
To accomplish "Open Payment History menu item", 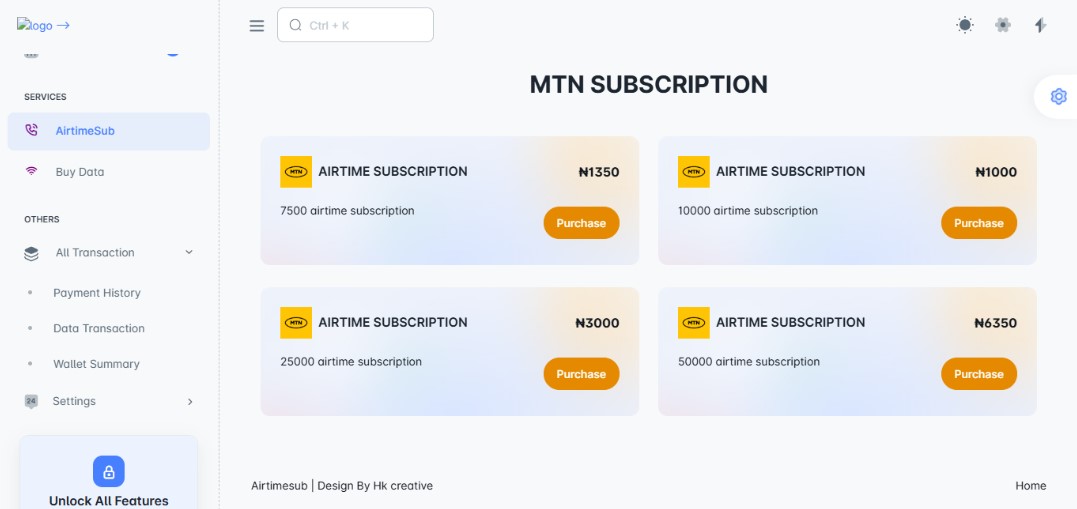I will click(97, 293).
